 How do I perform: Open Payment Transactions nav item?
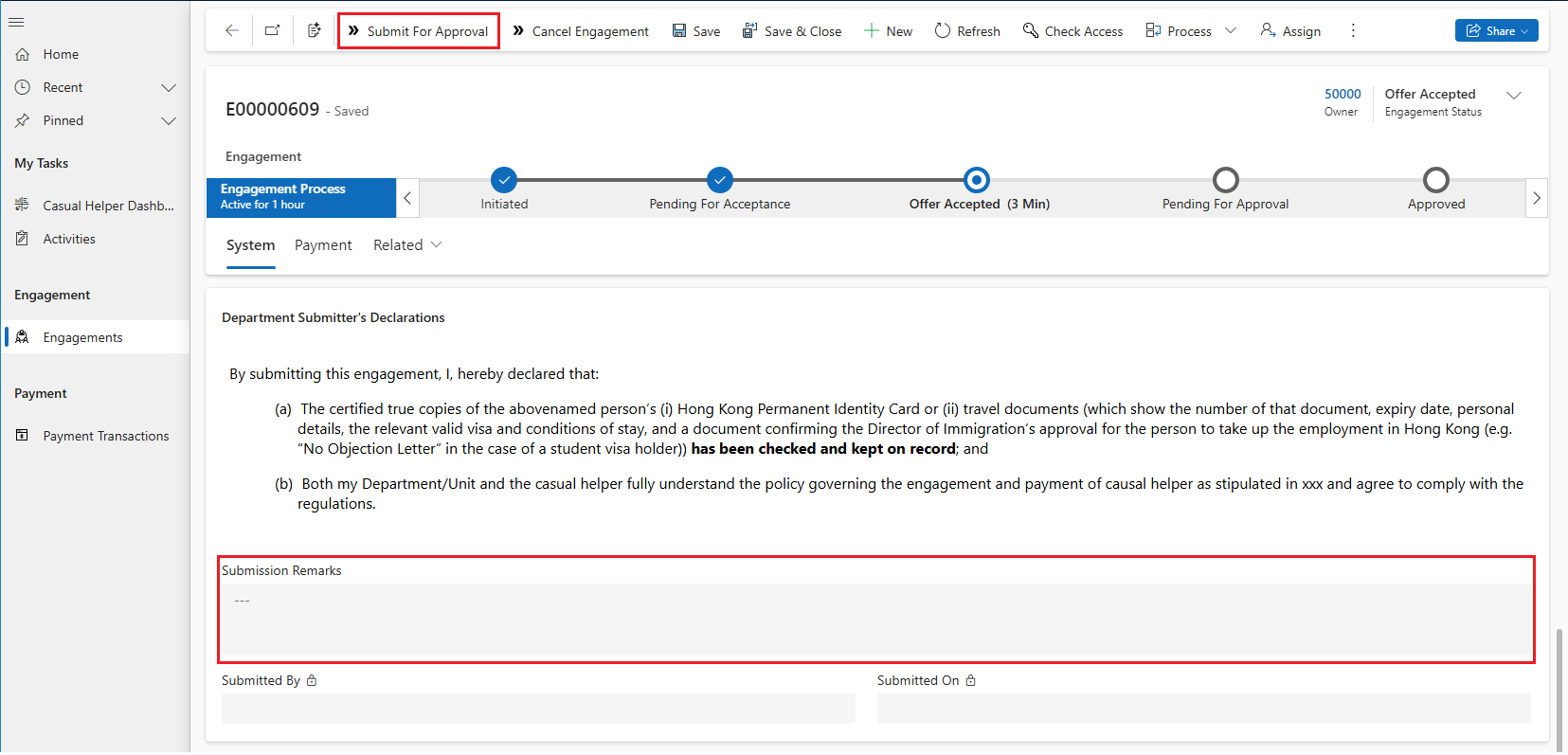point(96,436)
